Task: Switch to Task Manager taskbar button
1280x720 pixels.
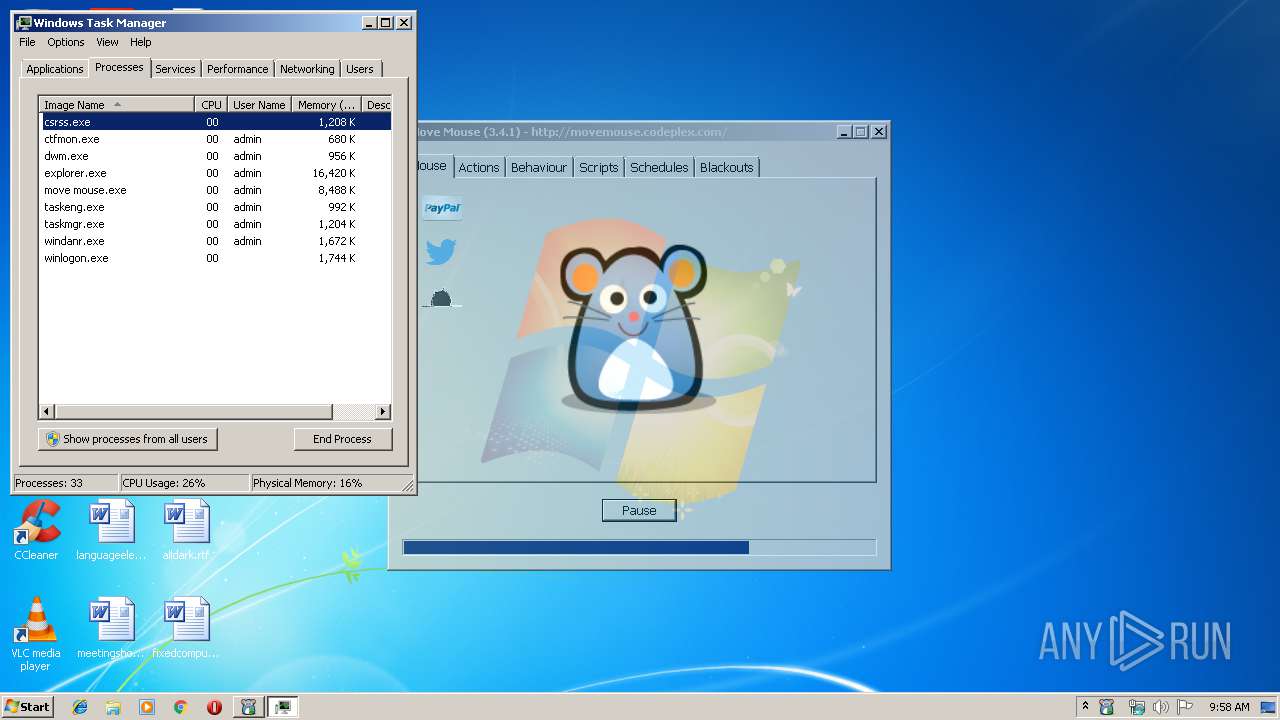Action: coord(283,707)
